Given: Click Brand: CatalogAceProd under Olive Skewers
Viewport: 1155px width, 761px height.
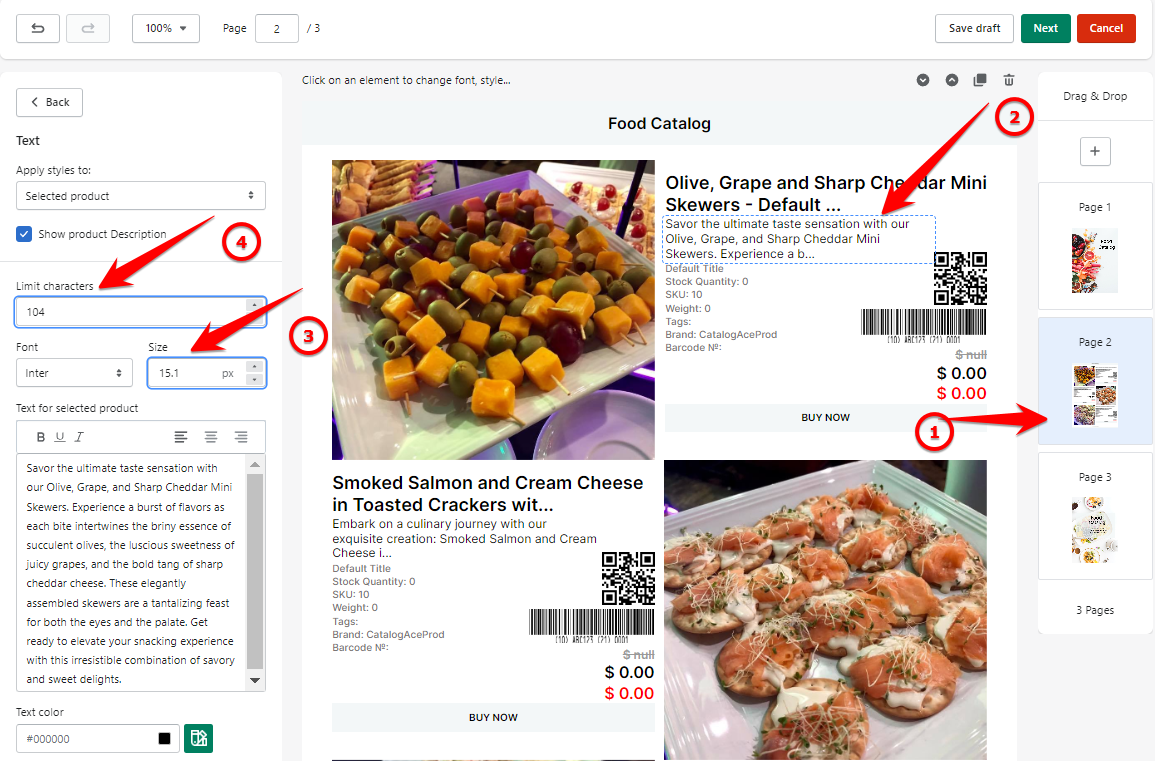Looking at the screenshot, I should click(x=721, y=334).
